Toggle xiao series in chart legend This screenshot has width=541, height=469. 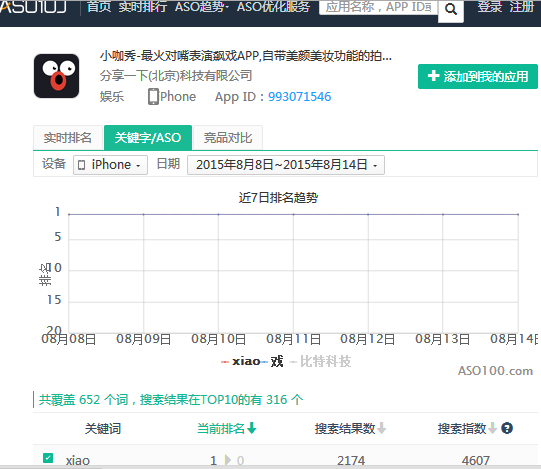pyautogui.click(x=240, y=361)
